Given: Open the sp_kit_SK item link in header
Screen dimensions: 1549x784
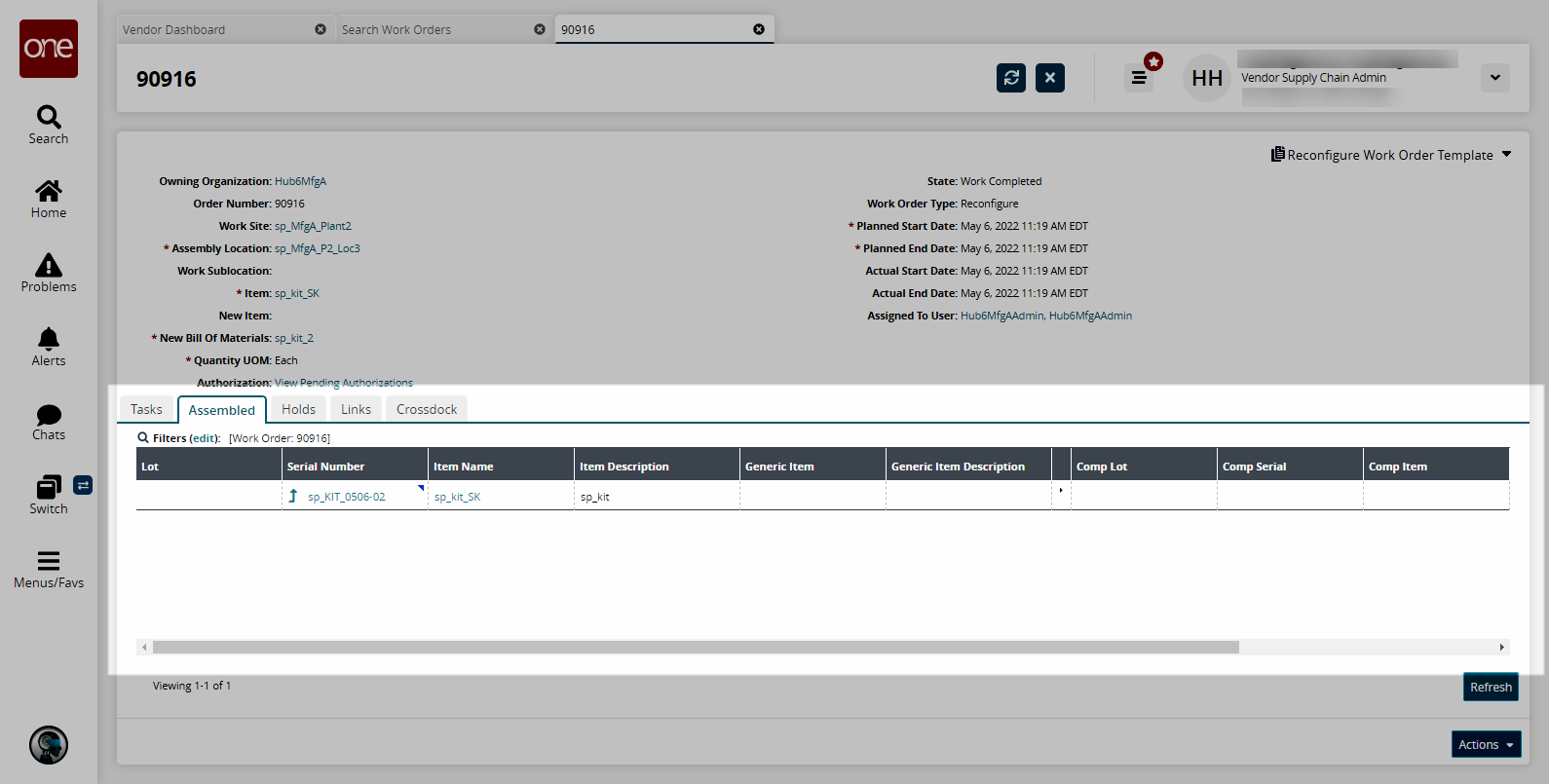Looking at the screenshot, I should [x=297, y=293].
